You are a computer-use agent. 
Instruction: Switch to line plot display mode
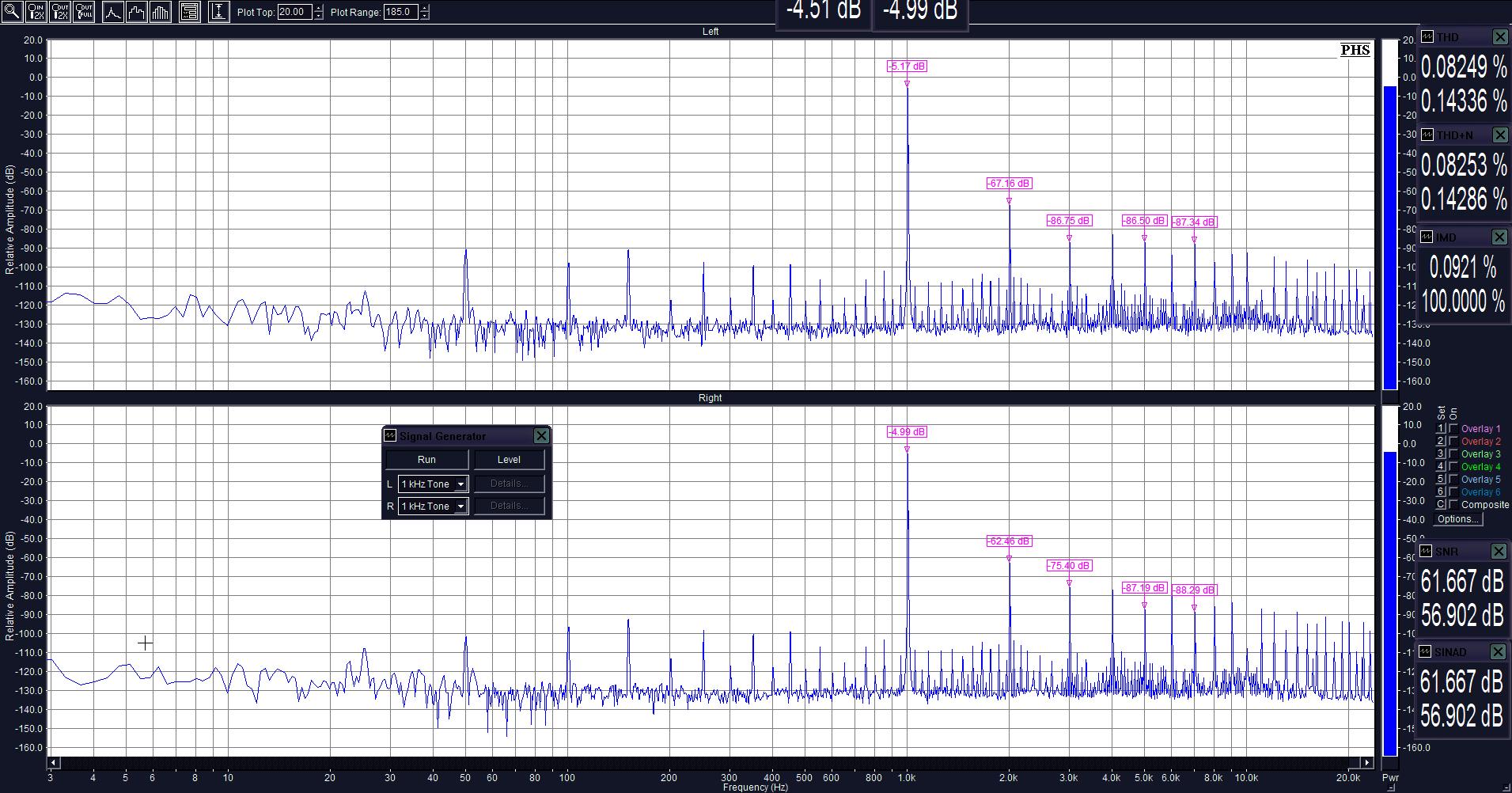113,12
